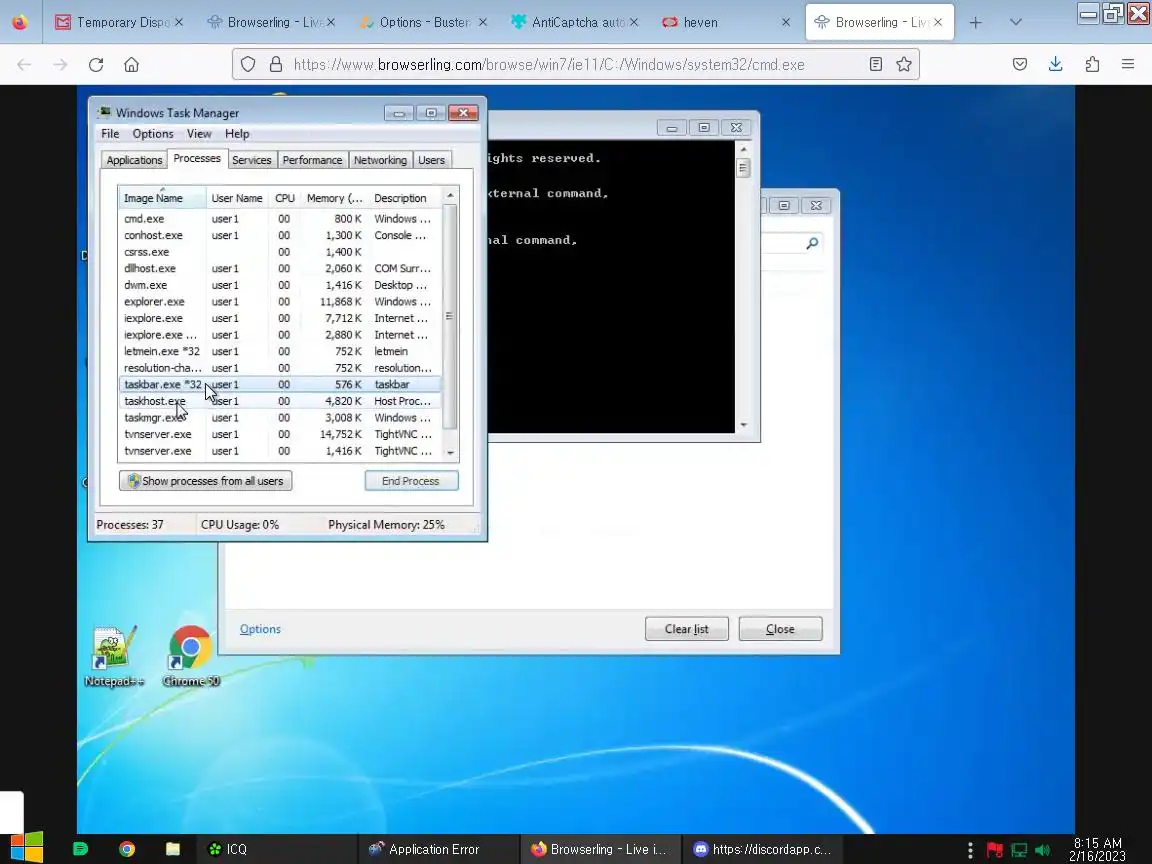1152x864 pixels.
Task: Switch to Performance tab
Action: pos(312,160)
